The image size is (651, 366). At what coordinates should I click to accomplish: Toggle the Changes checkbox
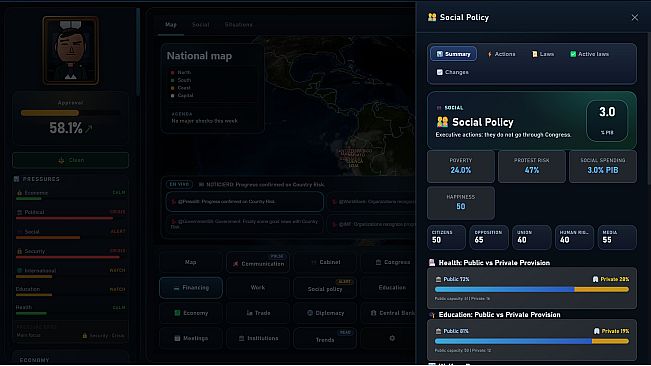[440, 72]
